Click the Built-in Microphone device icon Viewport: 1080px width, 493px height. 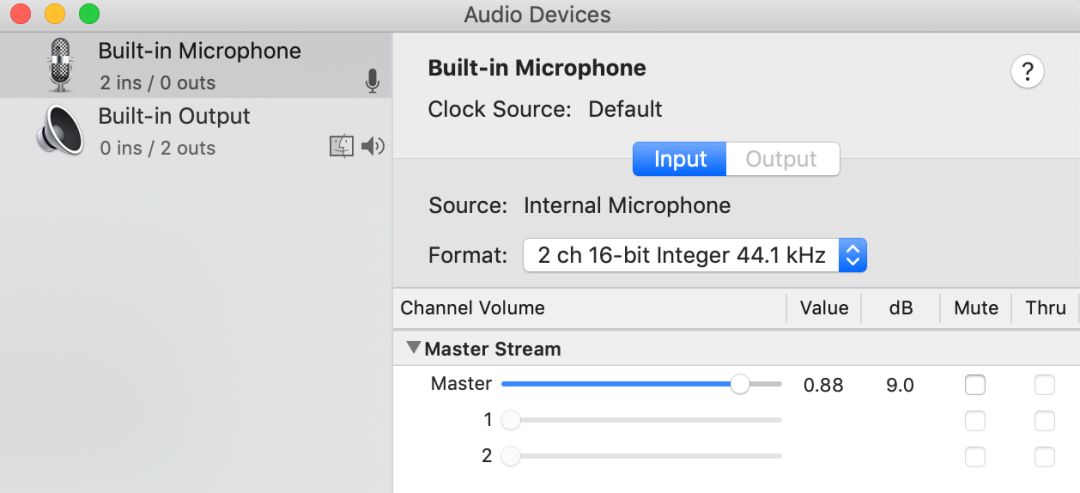click(60, 65)
